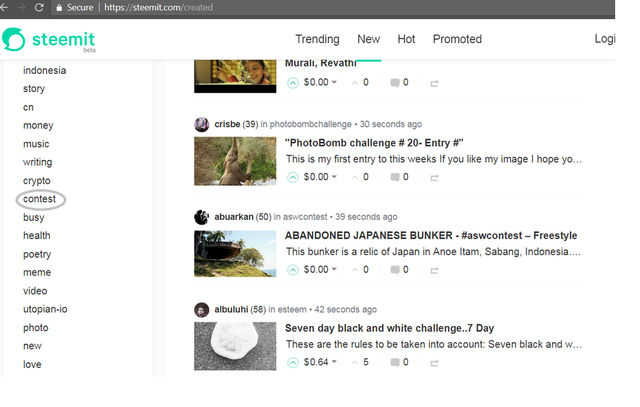Upvote the Murali, Revathi post
Viewport: 640px width, 407px height.
293,83
